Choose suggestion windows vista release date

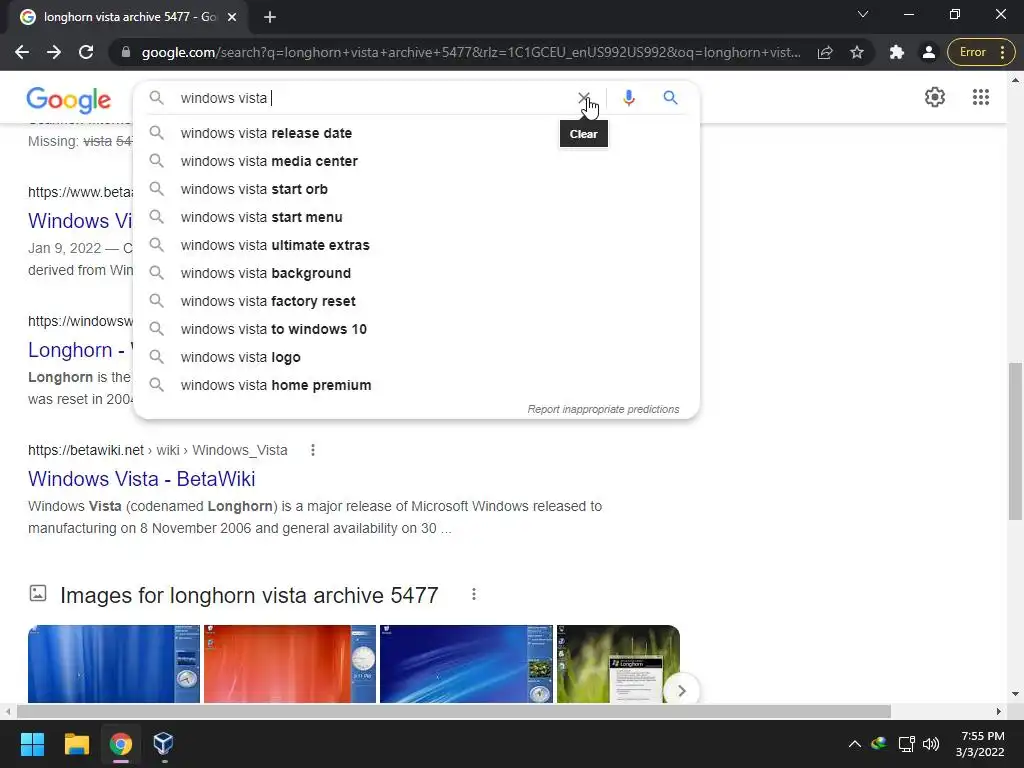pos(416,133)
